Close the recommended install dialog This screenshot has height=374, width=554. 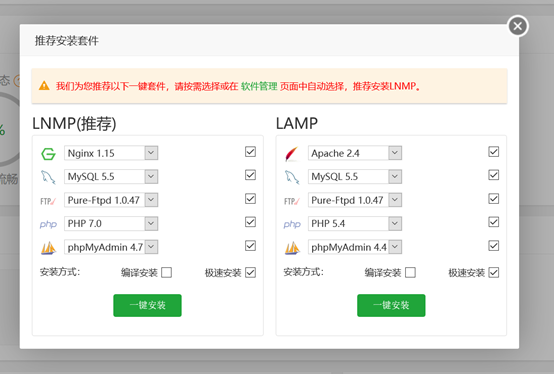point(518,26)
